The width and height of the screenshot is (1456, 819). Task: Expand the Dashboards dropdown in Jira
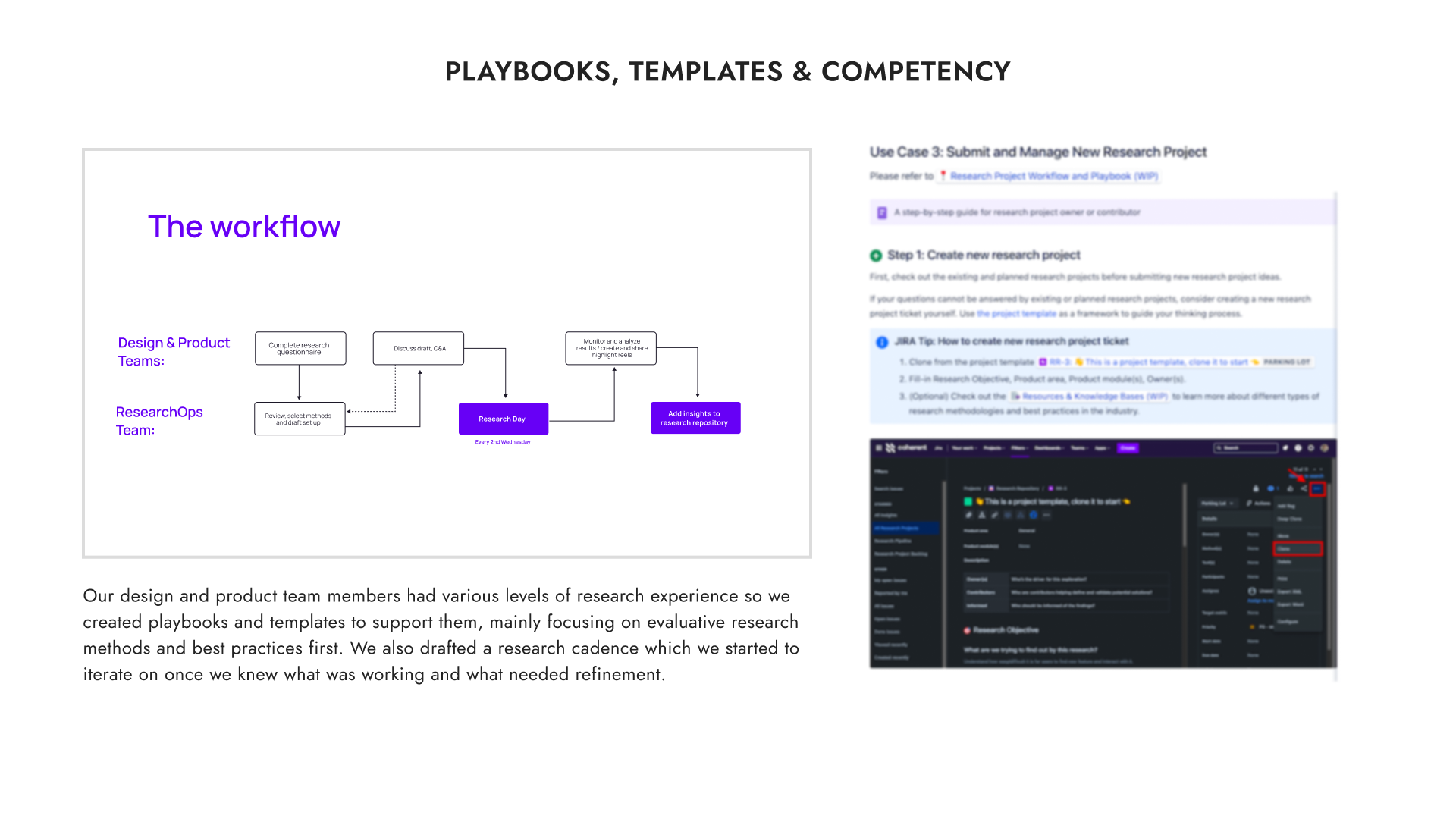tap(1050, 448)
